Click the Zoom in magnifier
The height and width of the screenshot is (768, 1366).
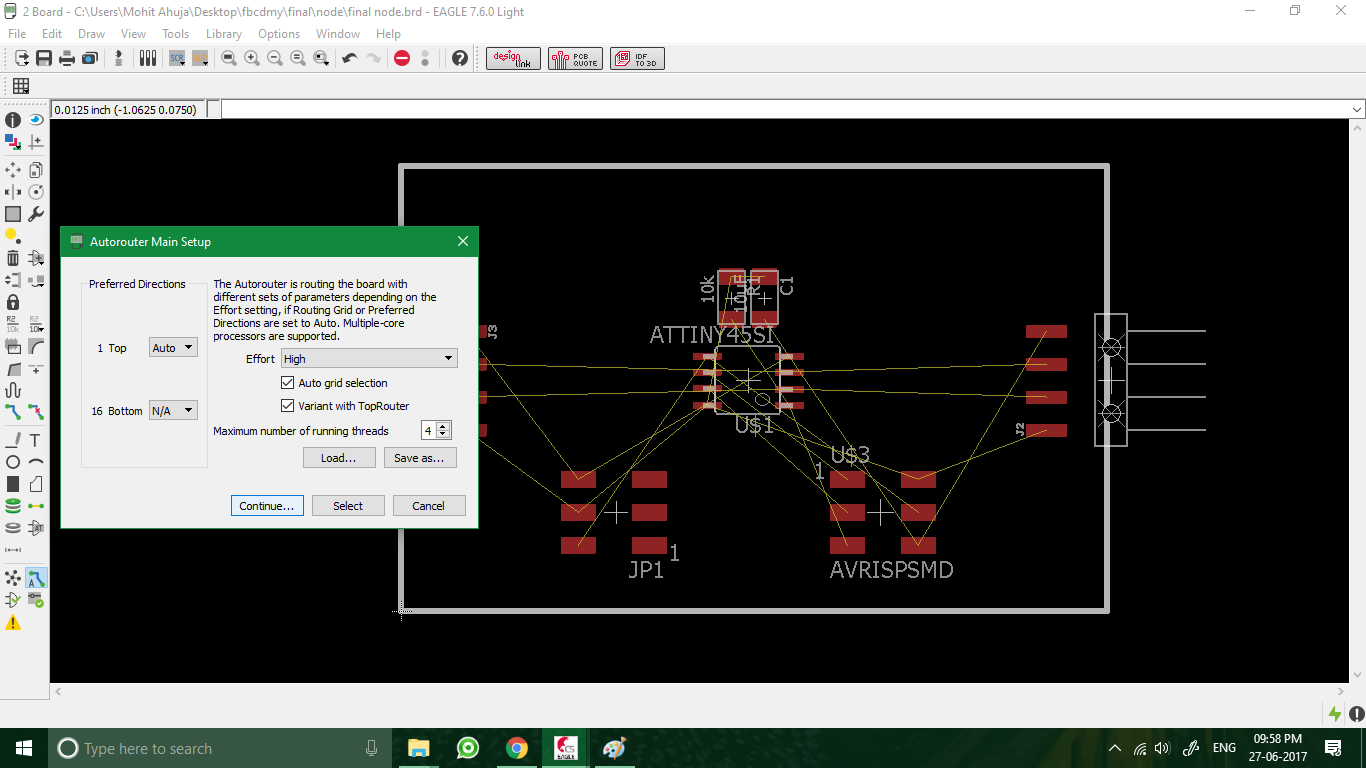(x=252, y=59)
